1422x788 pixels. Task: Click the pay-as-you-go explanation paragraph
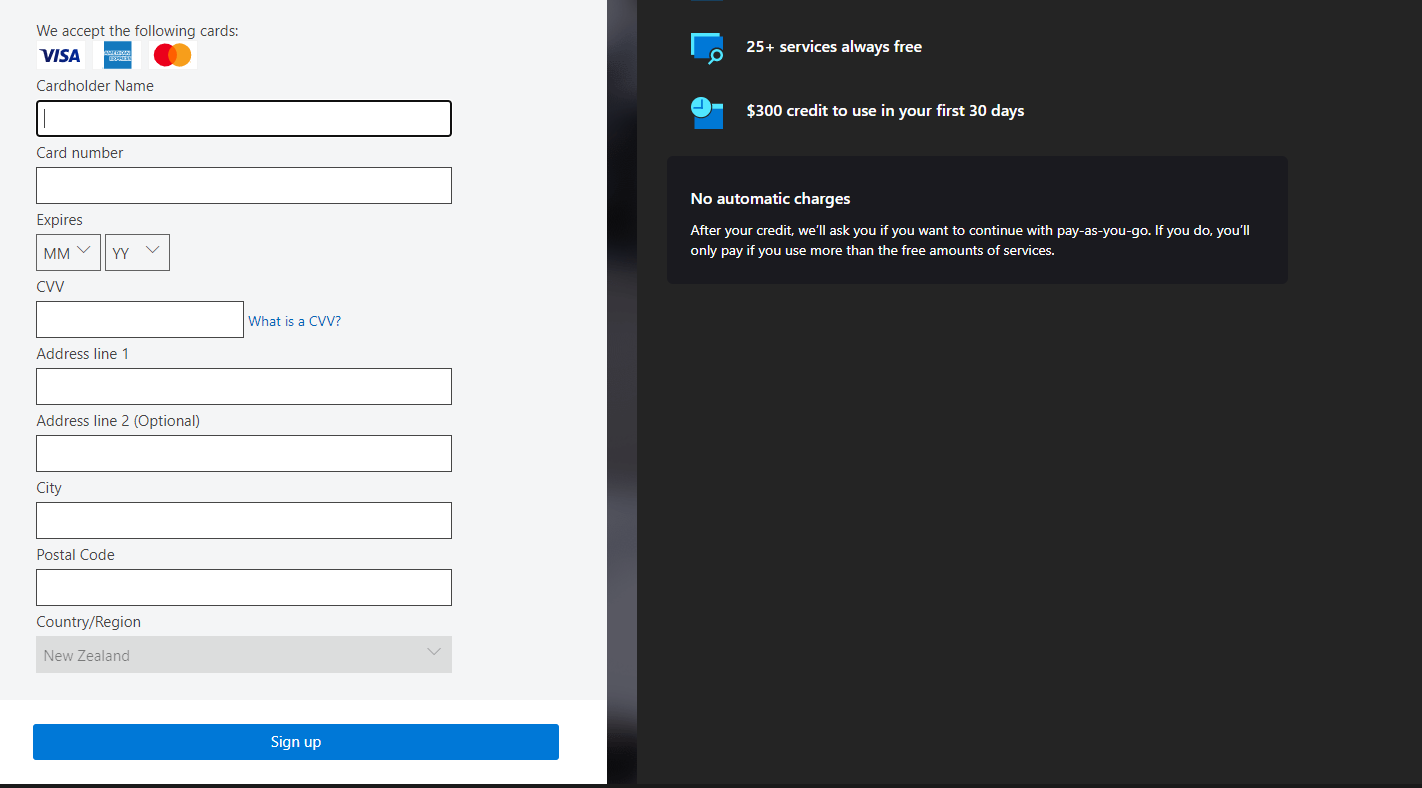click(970, 240)
